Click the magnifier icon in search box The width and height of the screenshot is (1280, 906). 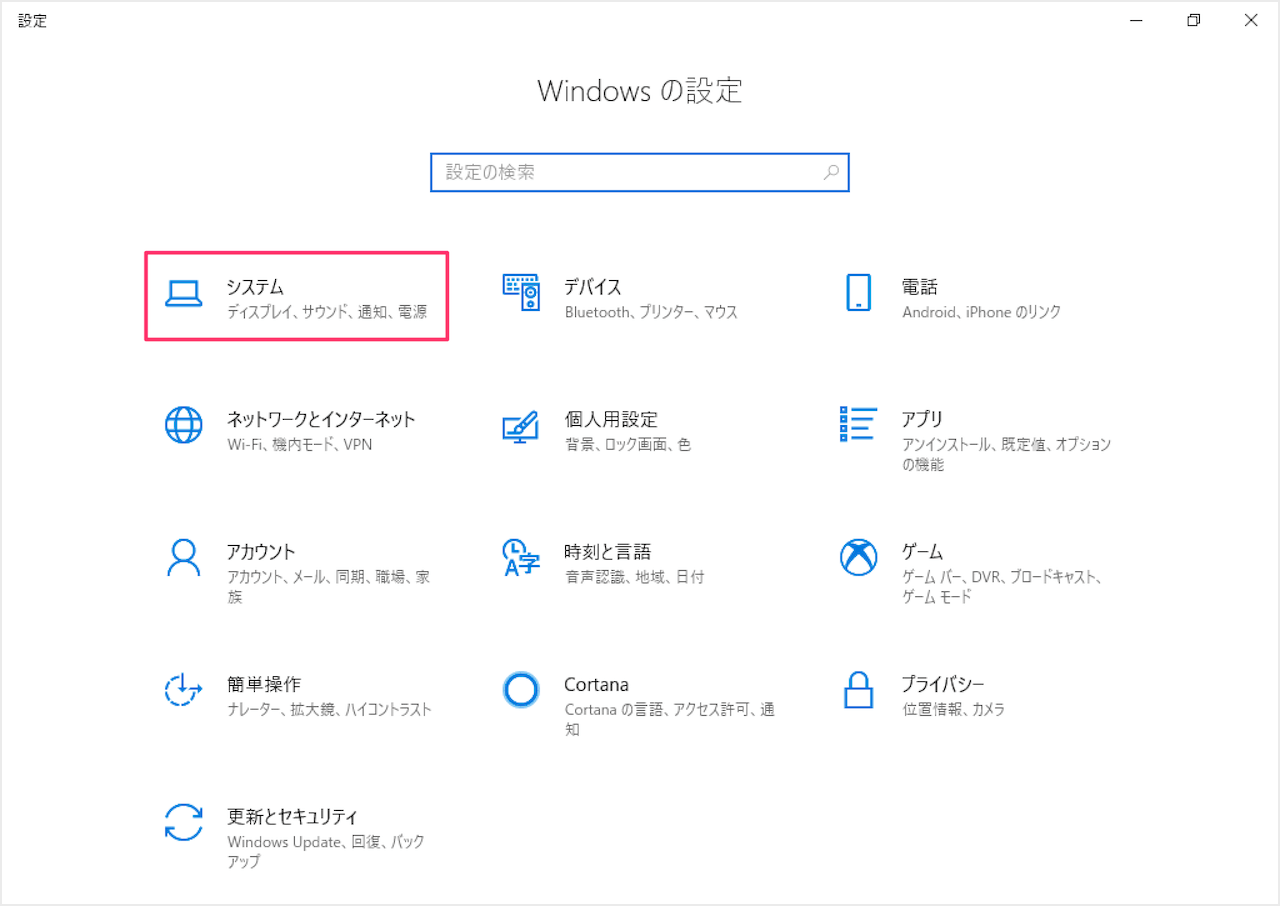tap(831, 172)
